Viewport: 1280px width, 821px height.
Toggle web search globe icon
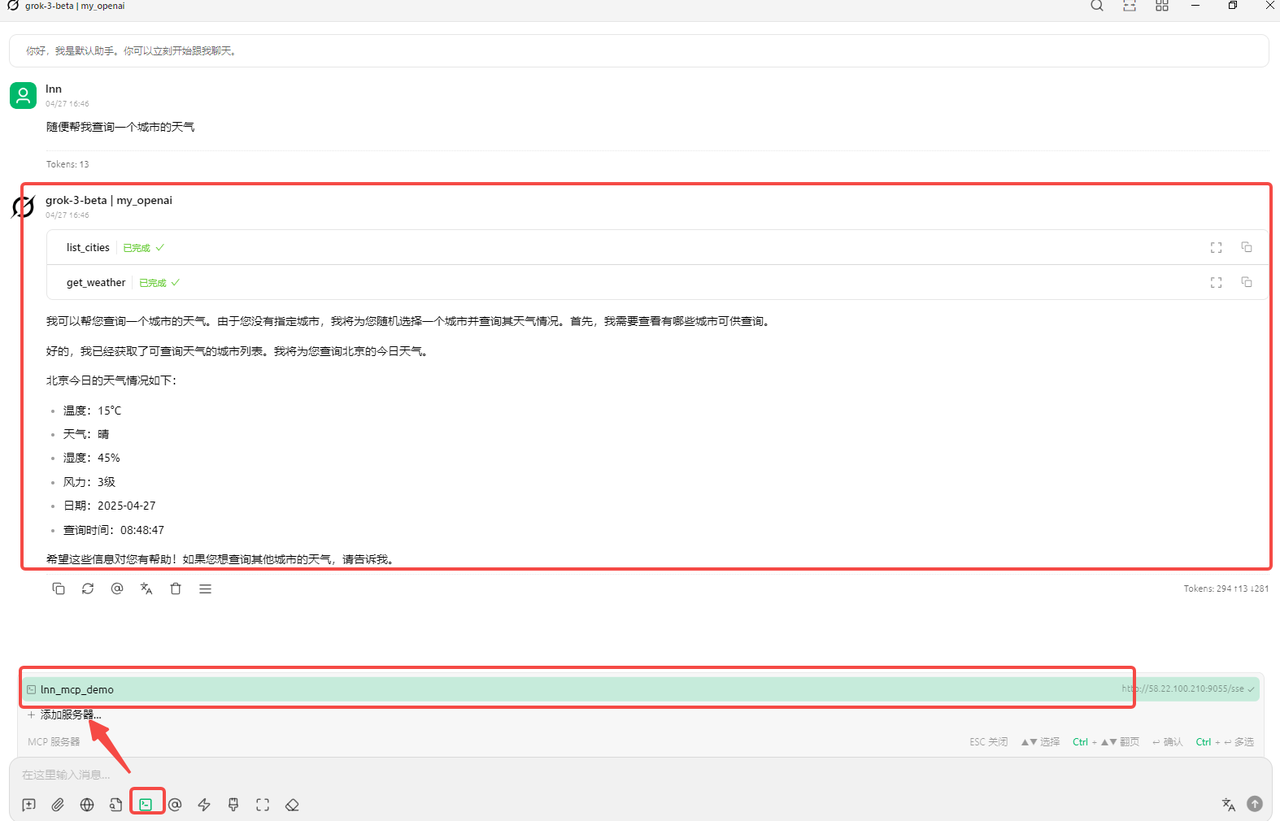tap(87, 805)
